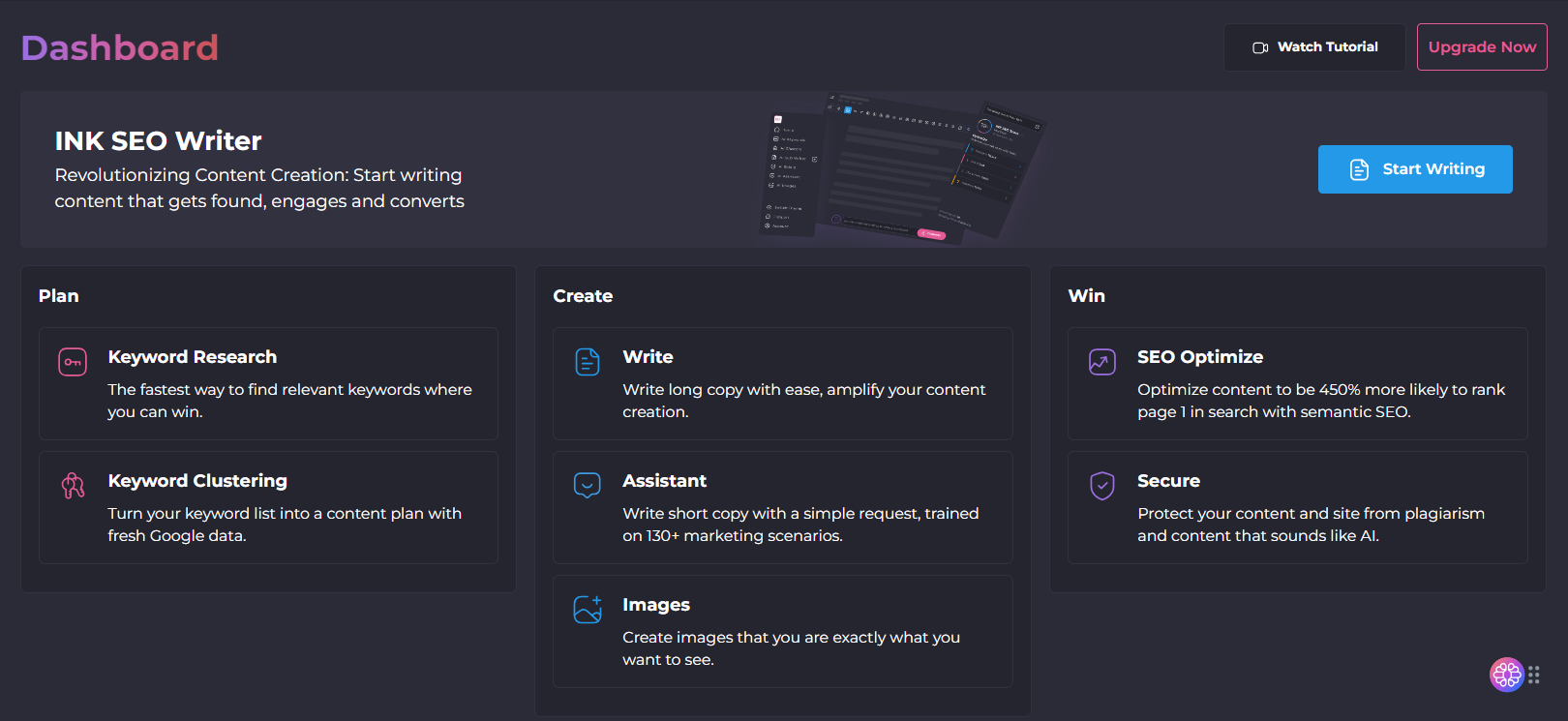Viewport: 1568px width, 721px height.
Task: Click 'Write long copy with ease' description
Action: [x=803, y=401]
